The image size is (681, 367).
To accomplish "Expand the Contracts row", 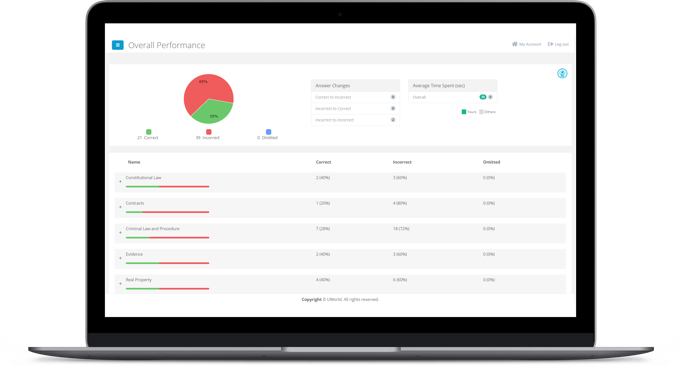I will click(x=120, y=207).
